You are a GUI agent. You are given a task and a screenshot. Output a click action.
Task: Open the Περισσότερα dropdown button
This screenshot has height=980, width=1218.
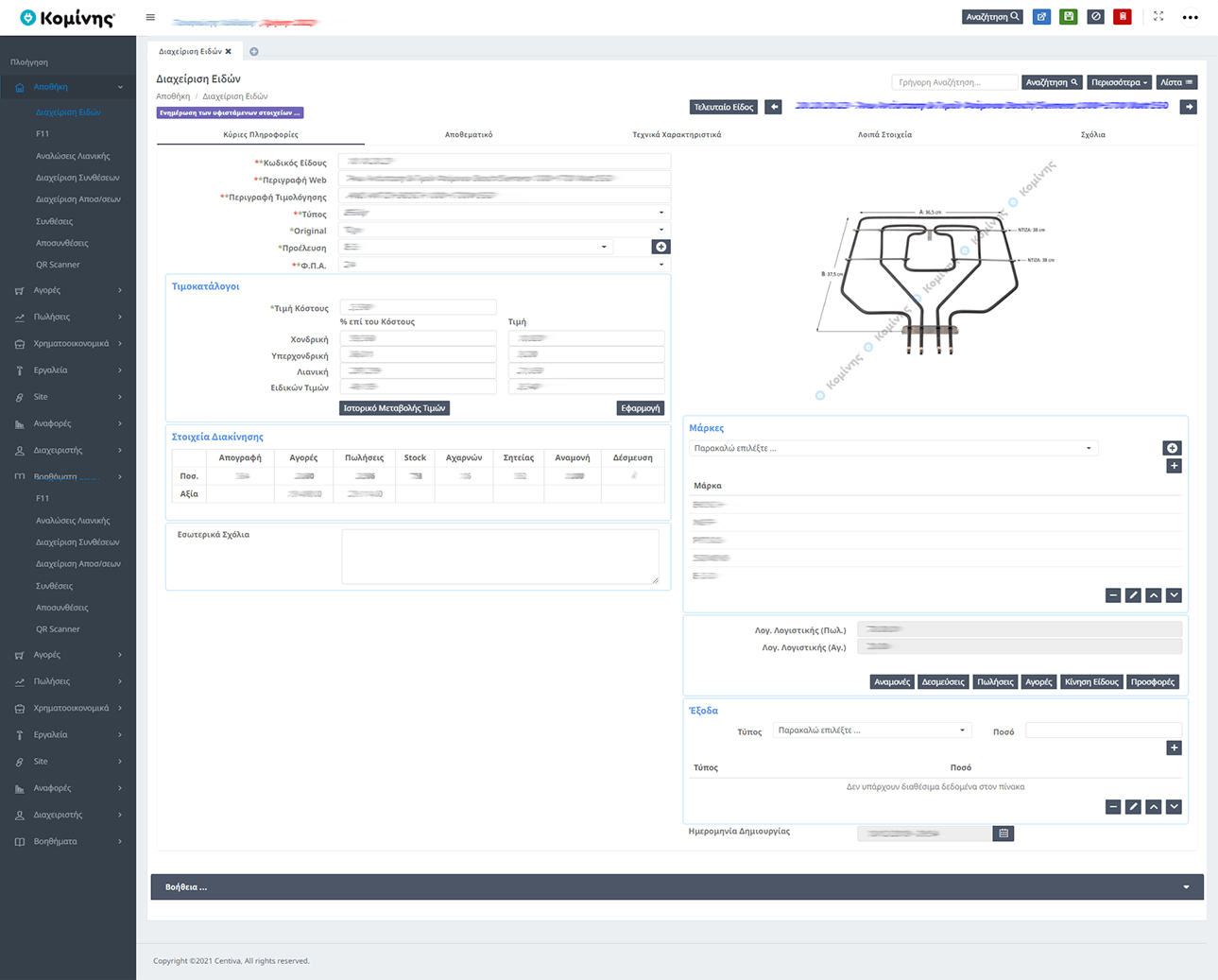coord(1119,82)
